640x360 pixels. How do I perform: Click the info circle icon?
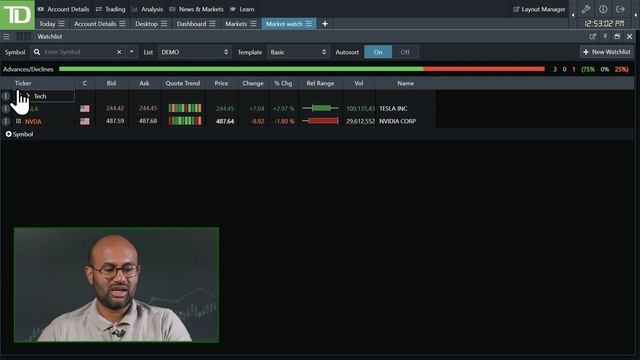click(603, 9)
